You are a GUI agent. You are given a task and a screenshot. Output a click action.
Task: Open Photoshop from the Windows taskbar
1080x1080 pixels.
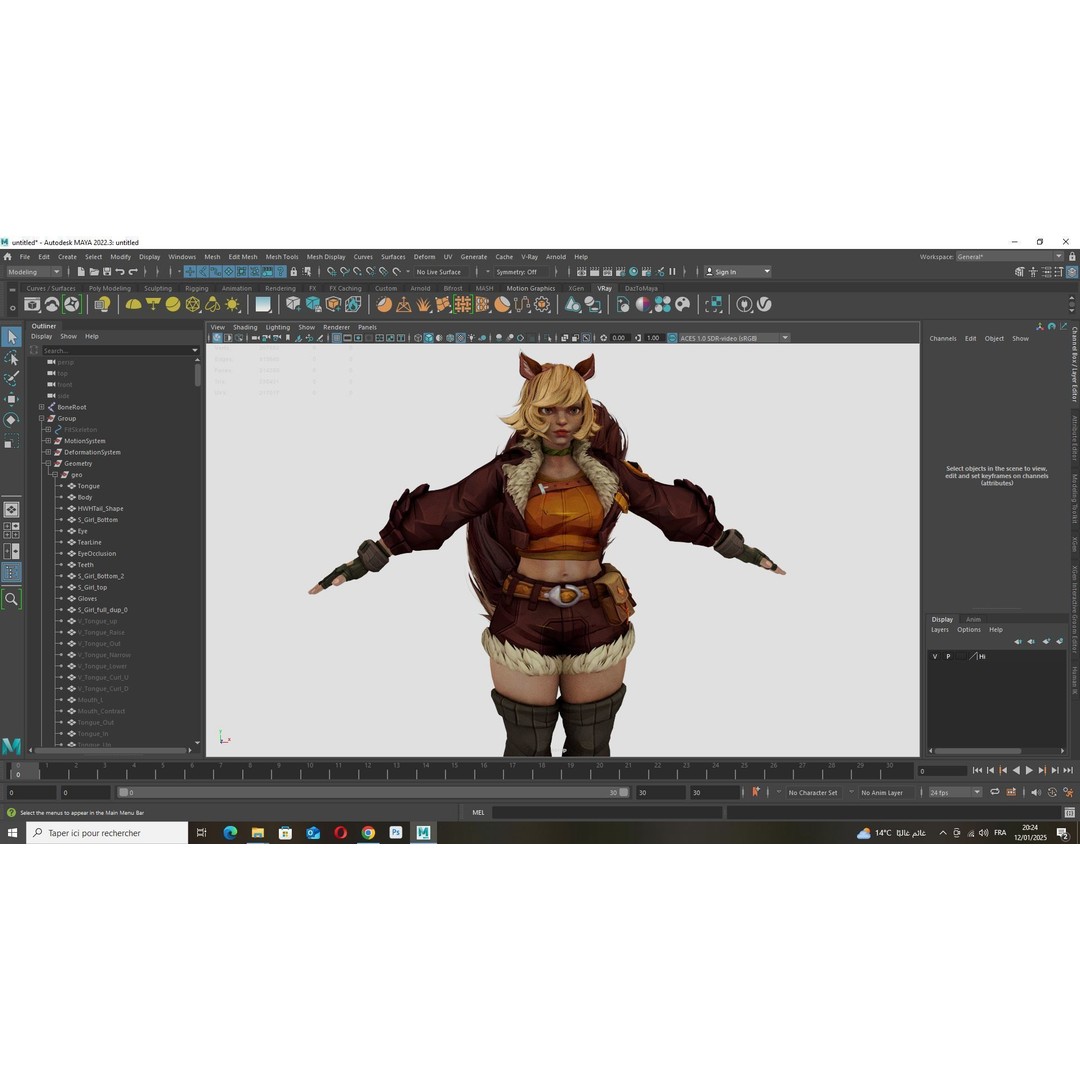pyautogui.click(x=395, y=833)
